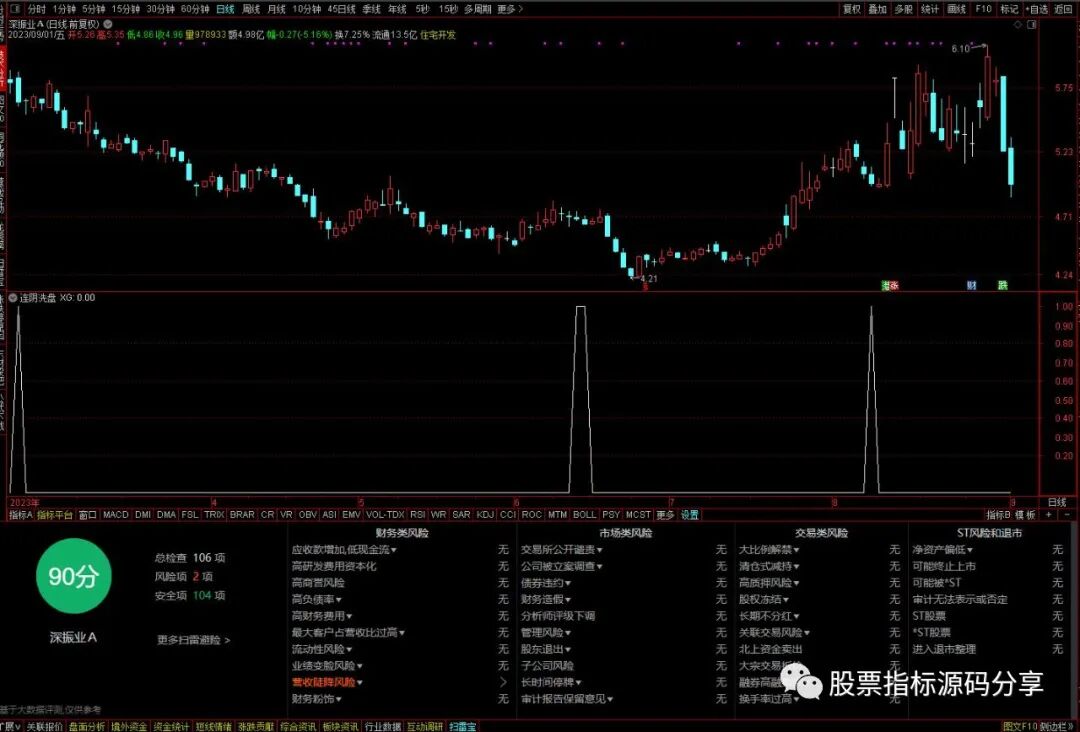This screenshot has width=1080, height=732.
Task: Click the minus button in indicator bar
Action: [x=1067, y=514]
